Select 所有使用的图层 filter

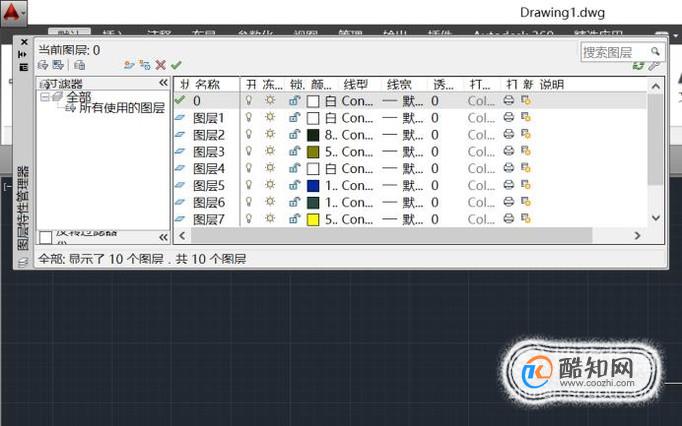click(x=121, y=108)
